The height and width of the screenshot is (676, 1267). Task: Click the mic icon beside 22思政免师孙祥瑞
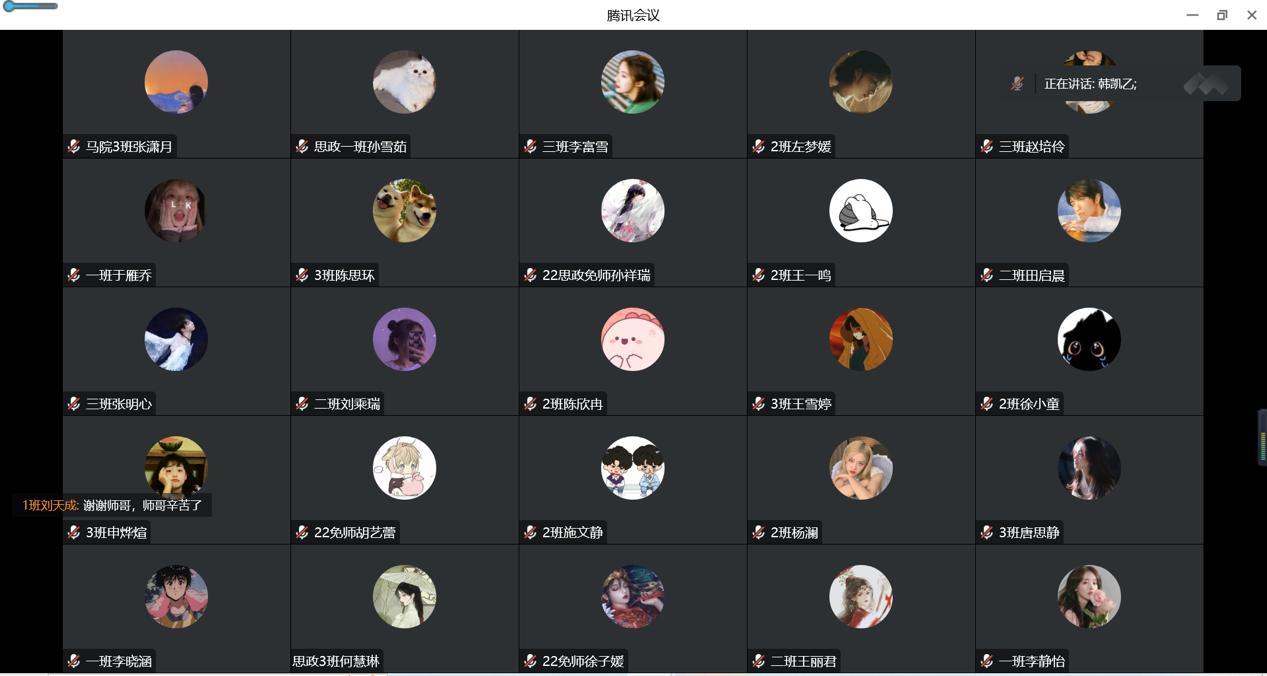click(x=531, y=275)
